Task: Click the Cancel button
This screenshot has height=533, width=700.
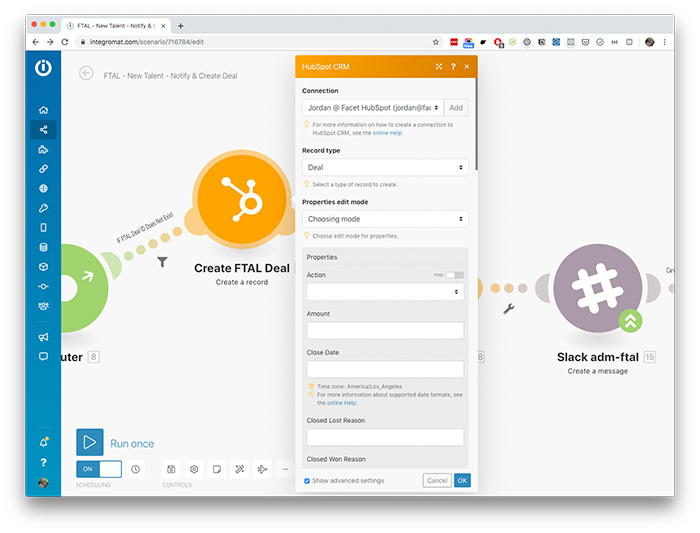Action: coord(437,480)
